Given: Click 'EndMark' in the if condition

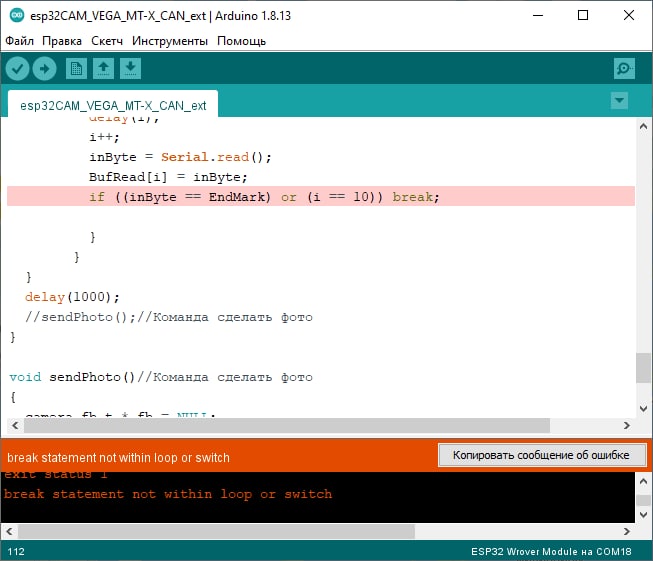Looking at the screenshot, I should [236, 197].
